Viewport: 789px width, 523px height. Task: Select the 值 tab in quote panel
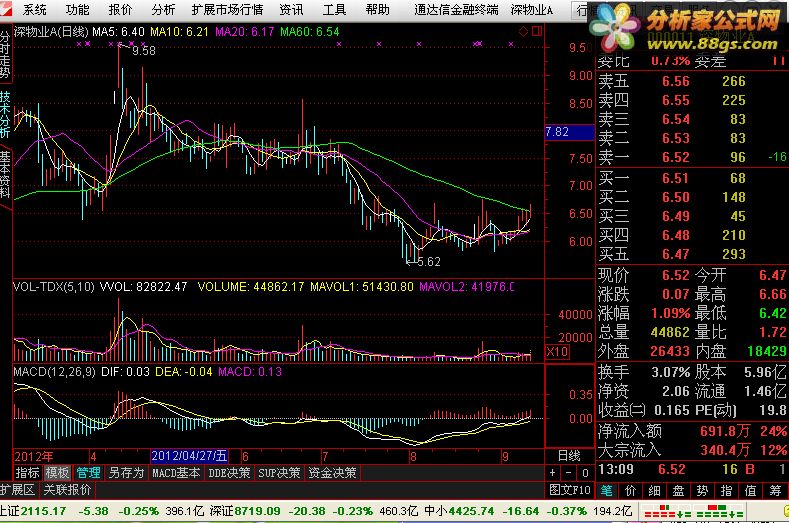[x=750, y=490]
